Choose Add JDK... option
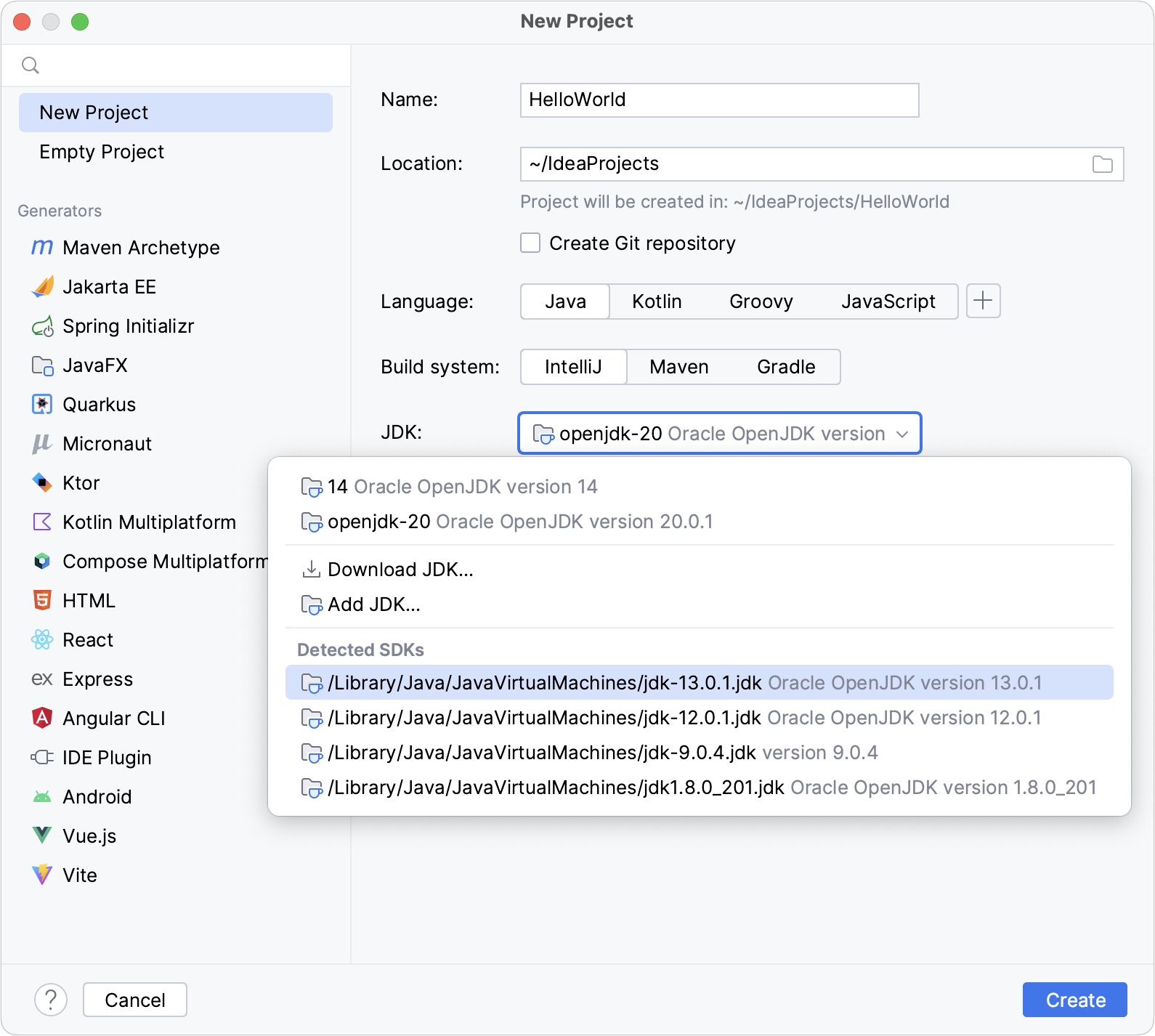The width and height of the screenshot is (1155, 1036). click(x=700, y=604)
